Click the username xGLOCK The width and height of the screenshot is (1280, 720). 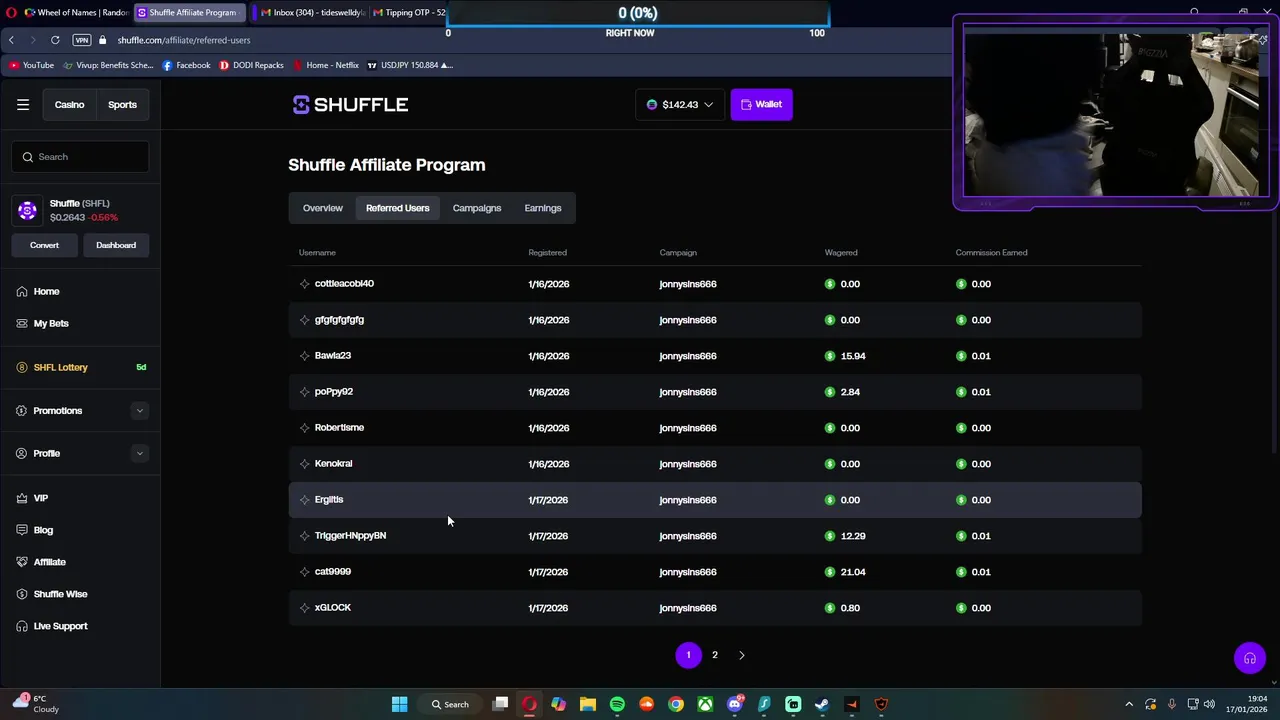tap(333, 608)
